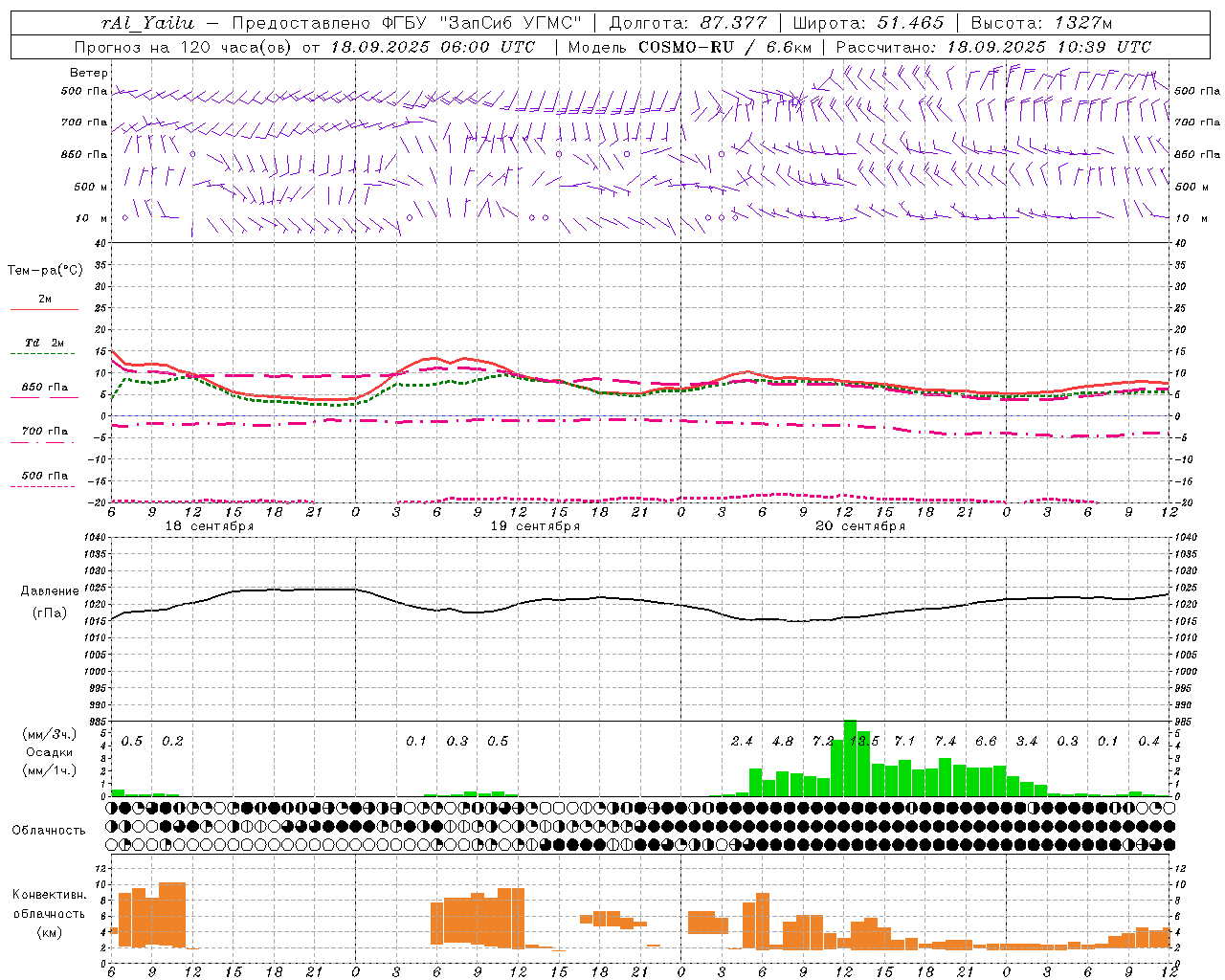1225x980 pixels.
Task: Click the Td 2м legend entry
Action: click(44, 343)
